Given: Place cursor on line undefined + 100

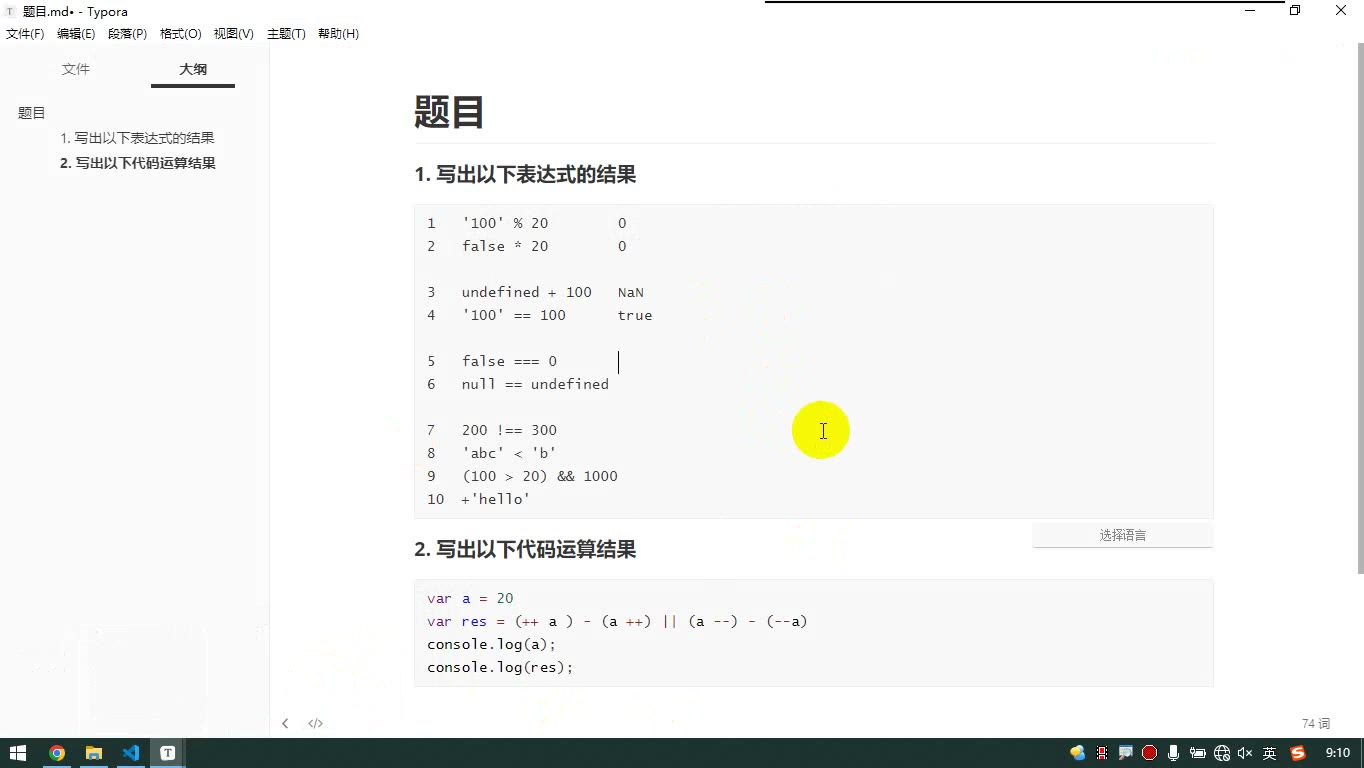Looking at the screenshot, I should (526, 292).
